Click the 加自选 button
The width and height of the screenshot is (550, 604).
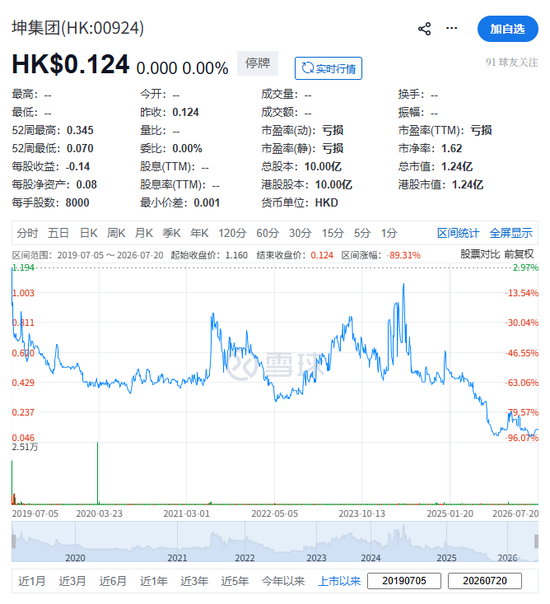point(508,29)
